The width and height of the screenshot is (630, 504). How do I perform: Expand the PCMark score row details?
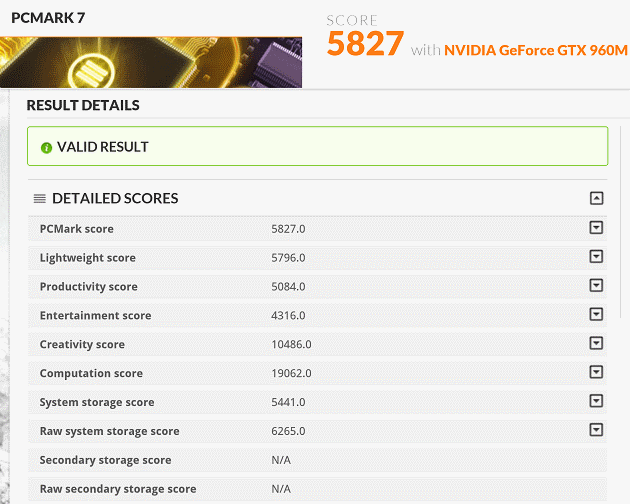[596, 227]
